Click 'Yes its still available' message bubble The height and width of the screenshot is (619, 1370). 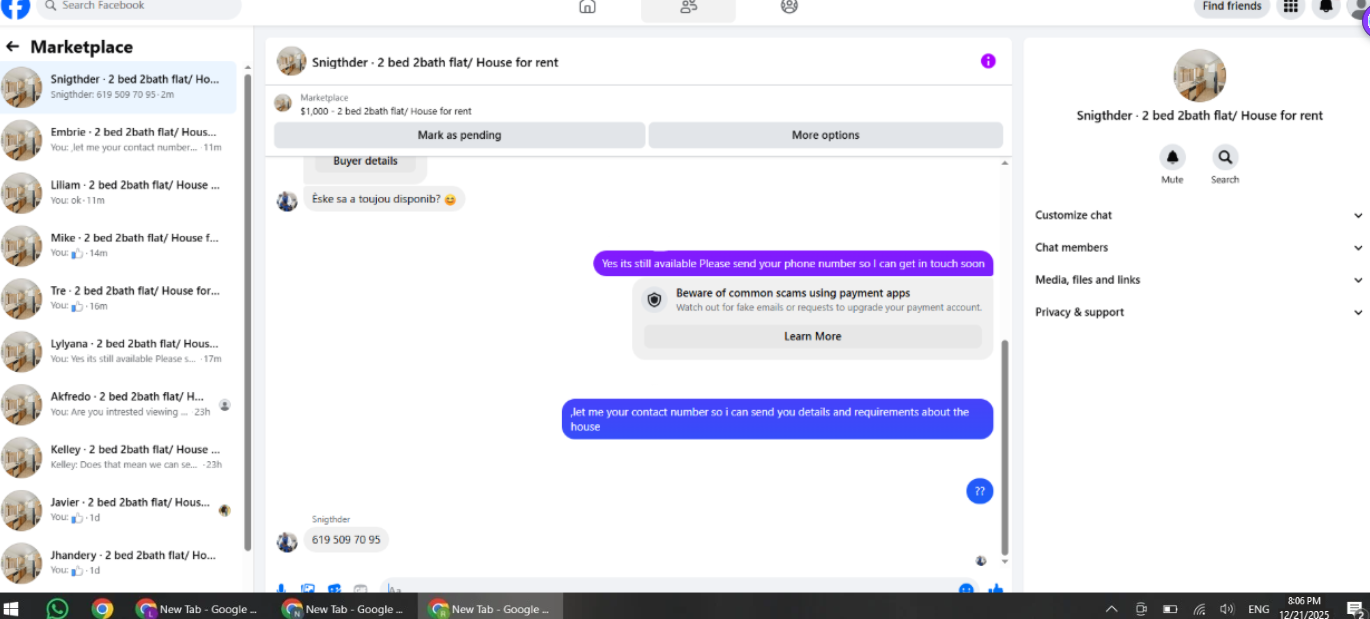click(x=793, y=264)
